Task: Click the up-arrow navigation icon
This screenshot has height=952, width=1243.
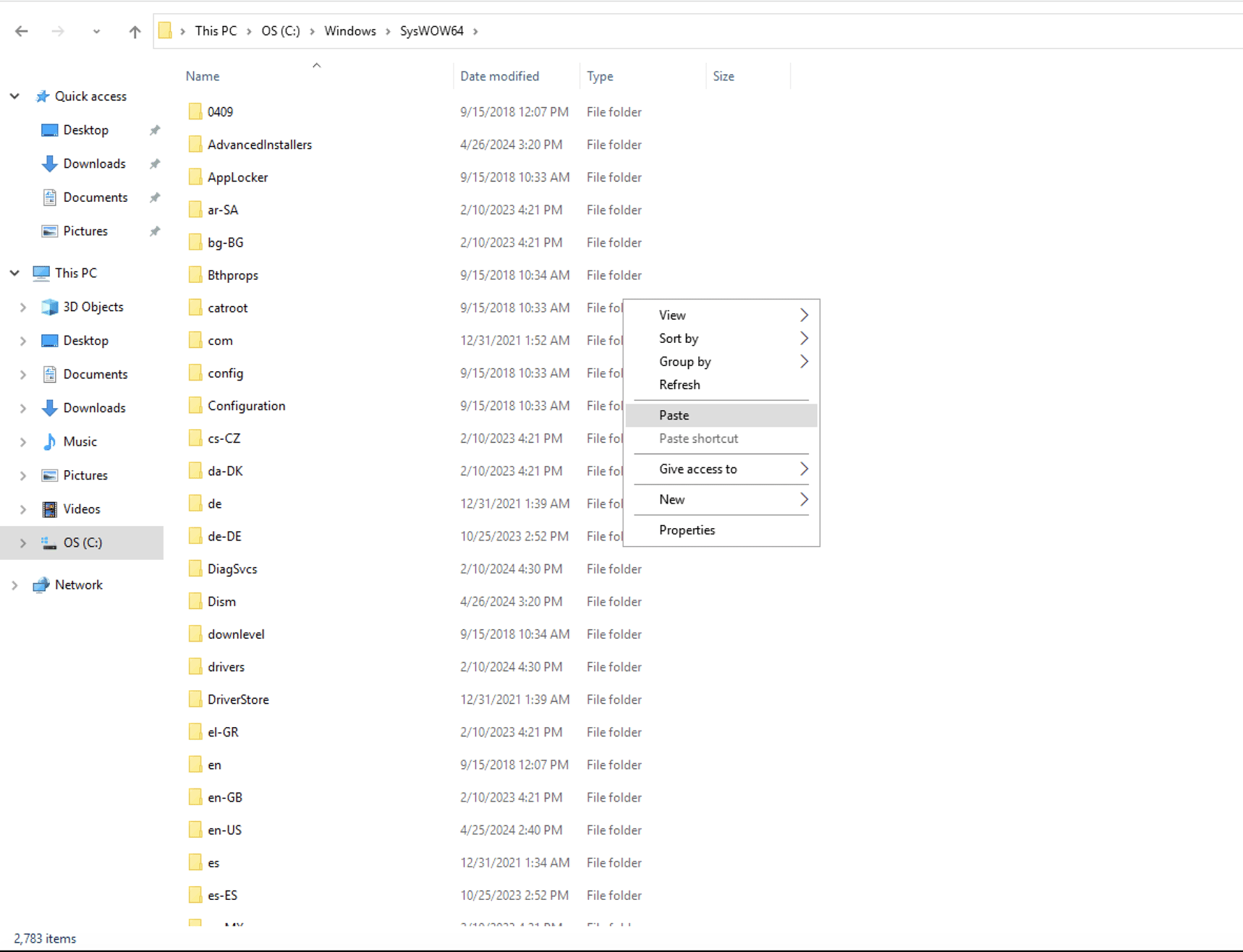Action: tap(135, 31)
